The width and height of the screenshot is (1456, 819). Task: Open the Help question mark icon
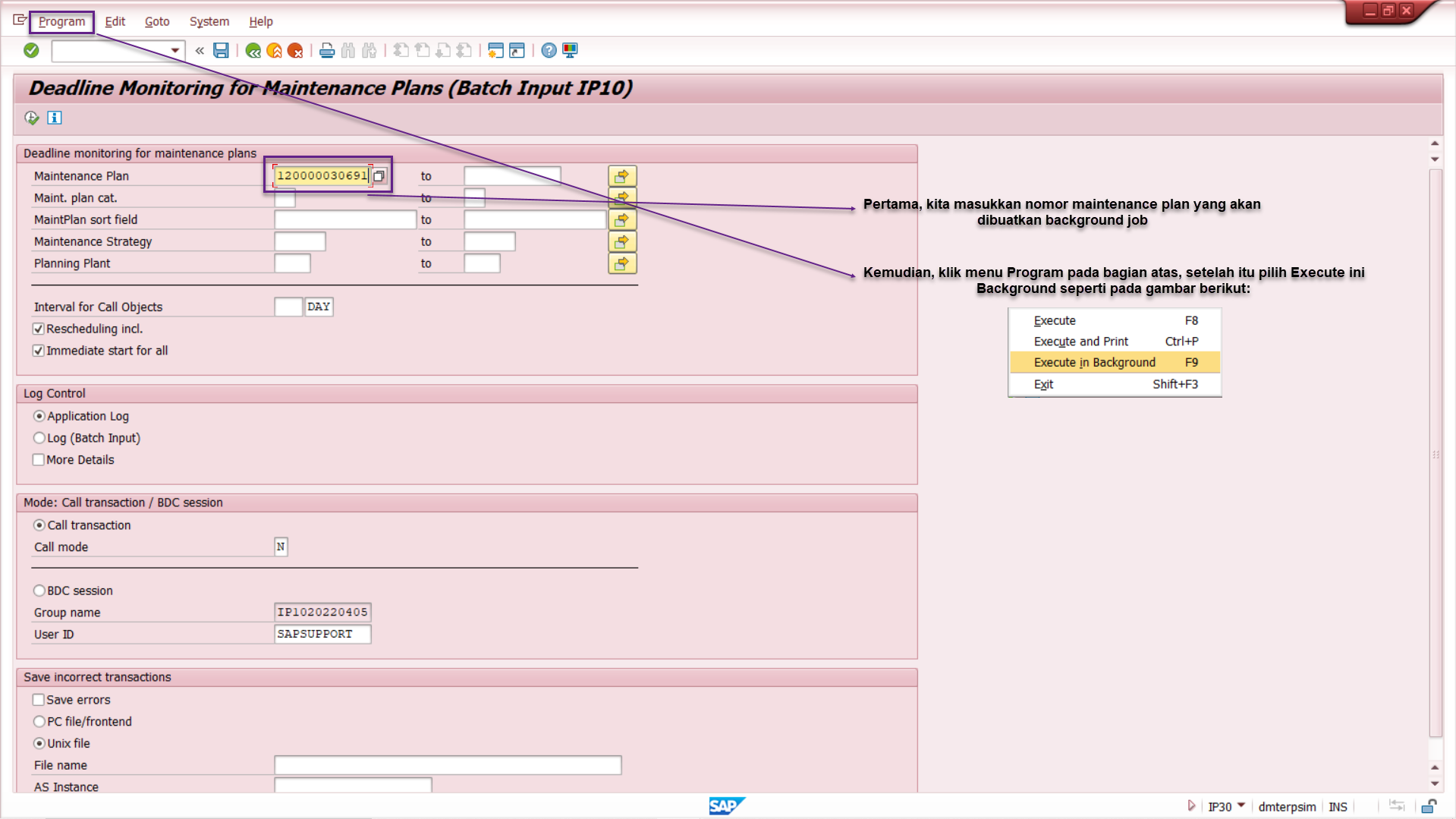[549, 51]
